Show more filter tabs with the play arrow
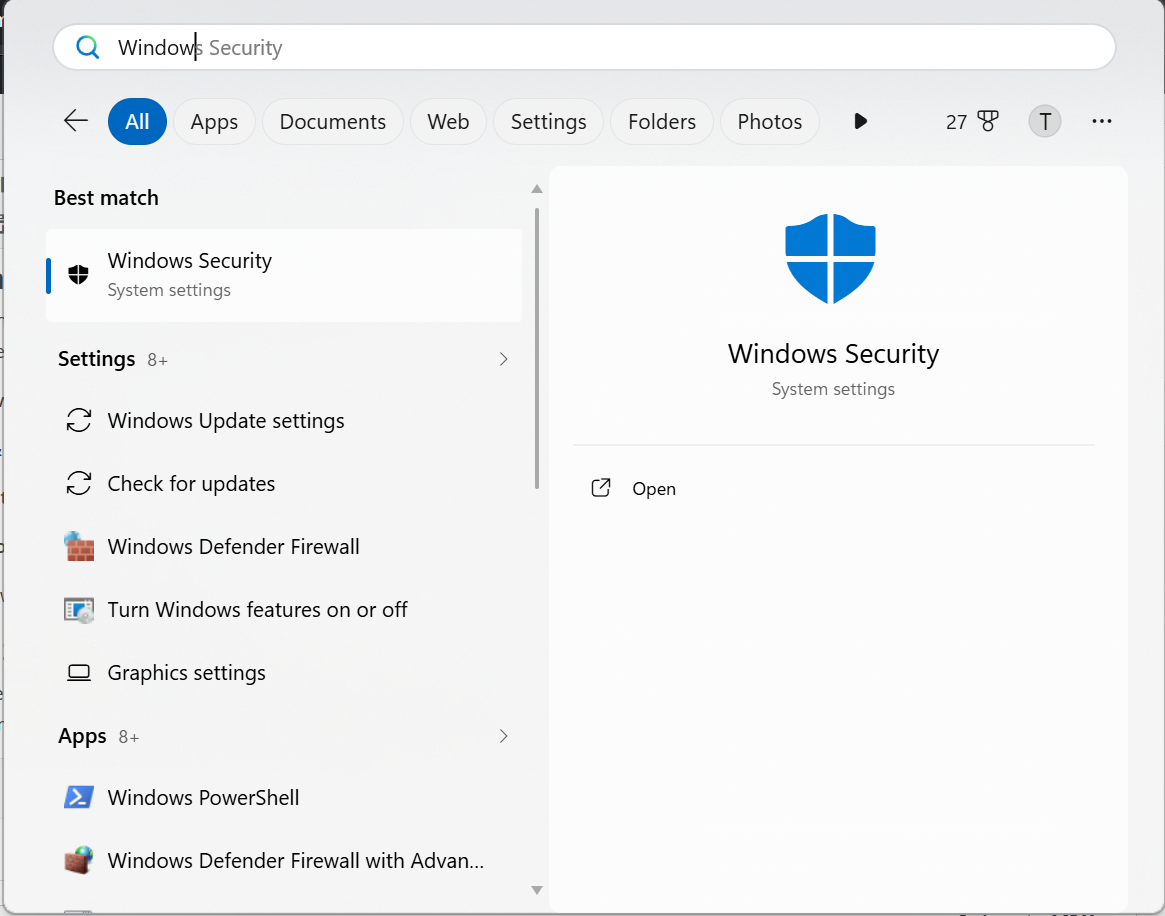This screenshot has width=1165, height=916. pos(860,121)
